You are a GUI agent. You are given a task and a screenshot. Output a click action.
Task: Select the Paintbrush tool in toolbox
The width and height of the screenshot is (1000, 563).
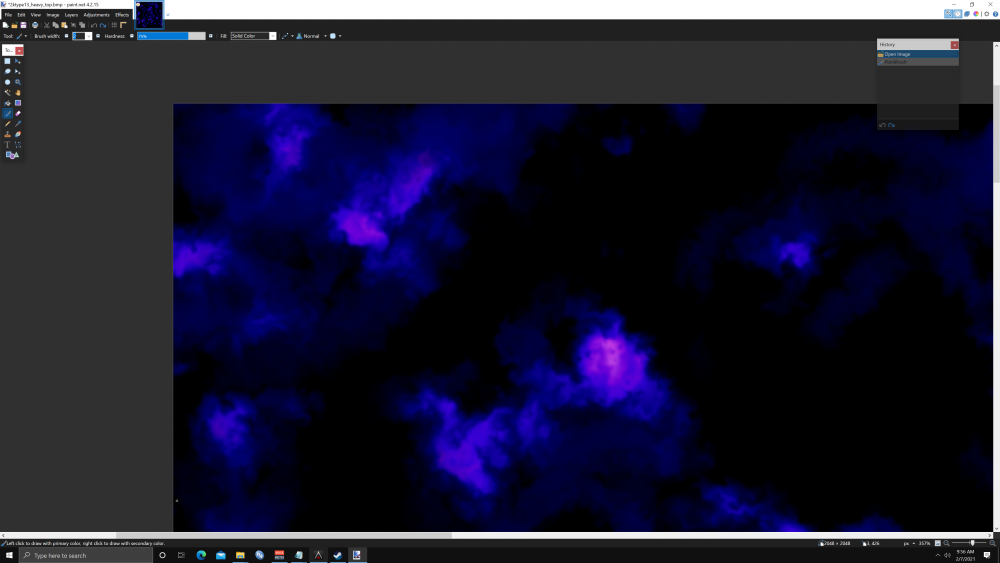[8, 113]
